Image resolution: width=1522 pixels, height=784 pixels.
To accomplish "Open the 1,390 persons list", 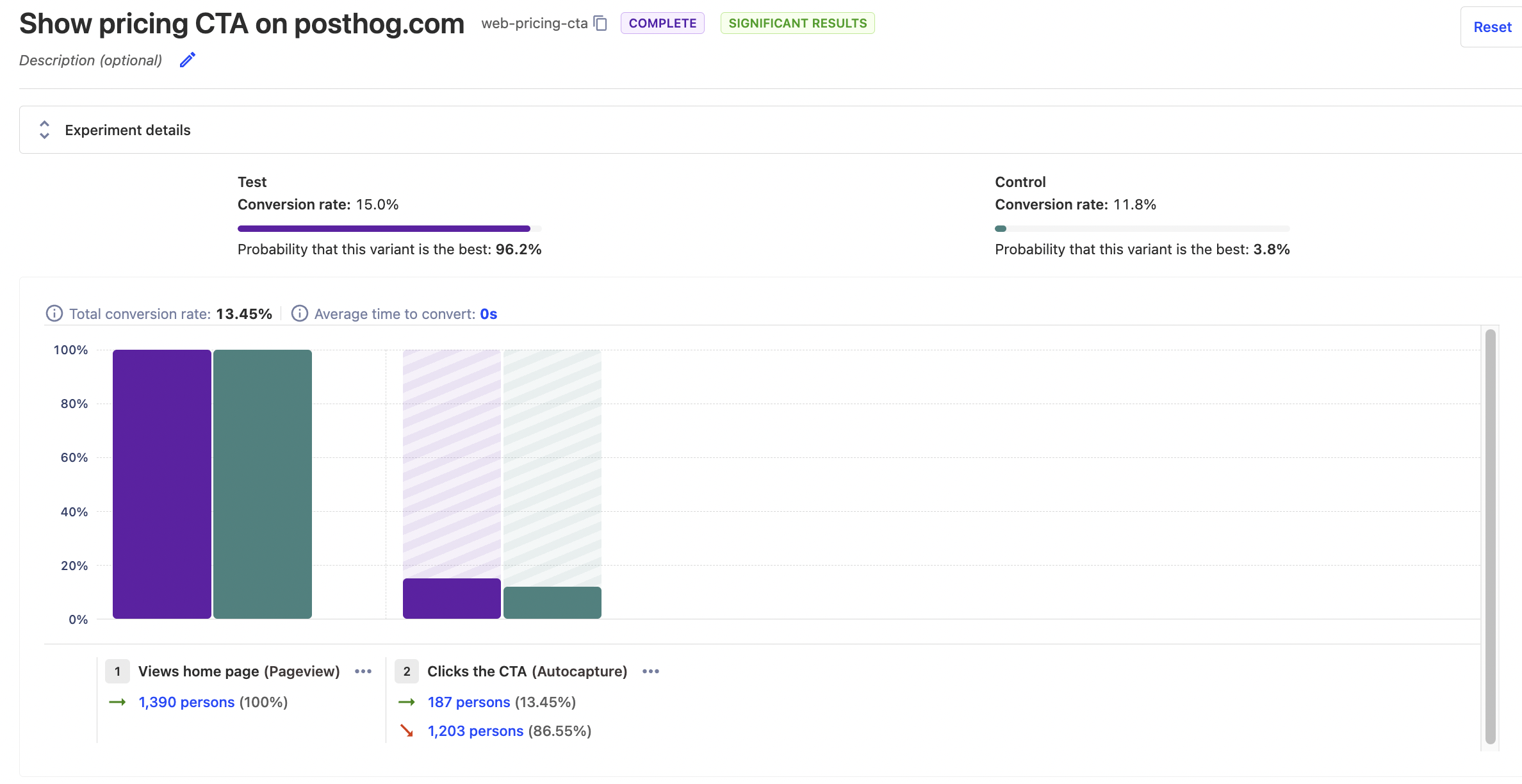I will (186, 702).
